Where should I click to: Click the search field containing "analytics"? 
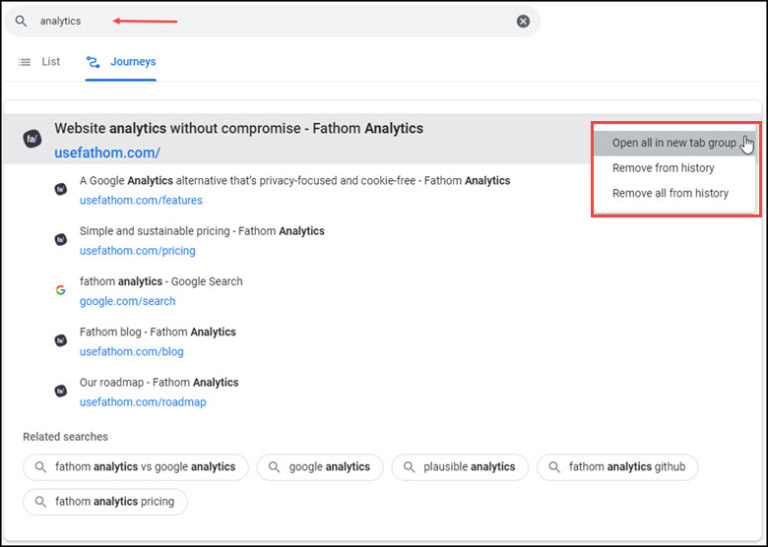(x=272, y=21)
